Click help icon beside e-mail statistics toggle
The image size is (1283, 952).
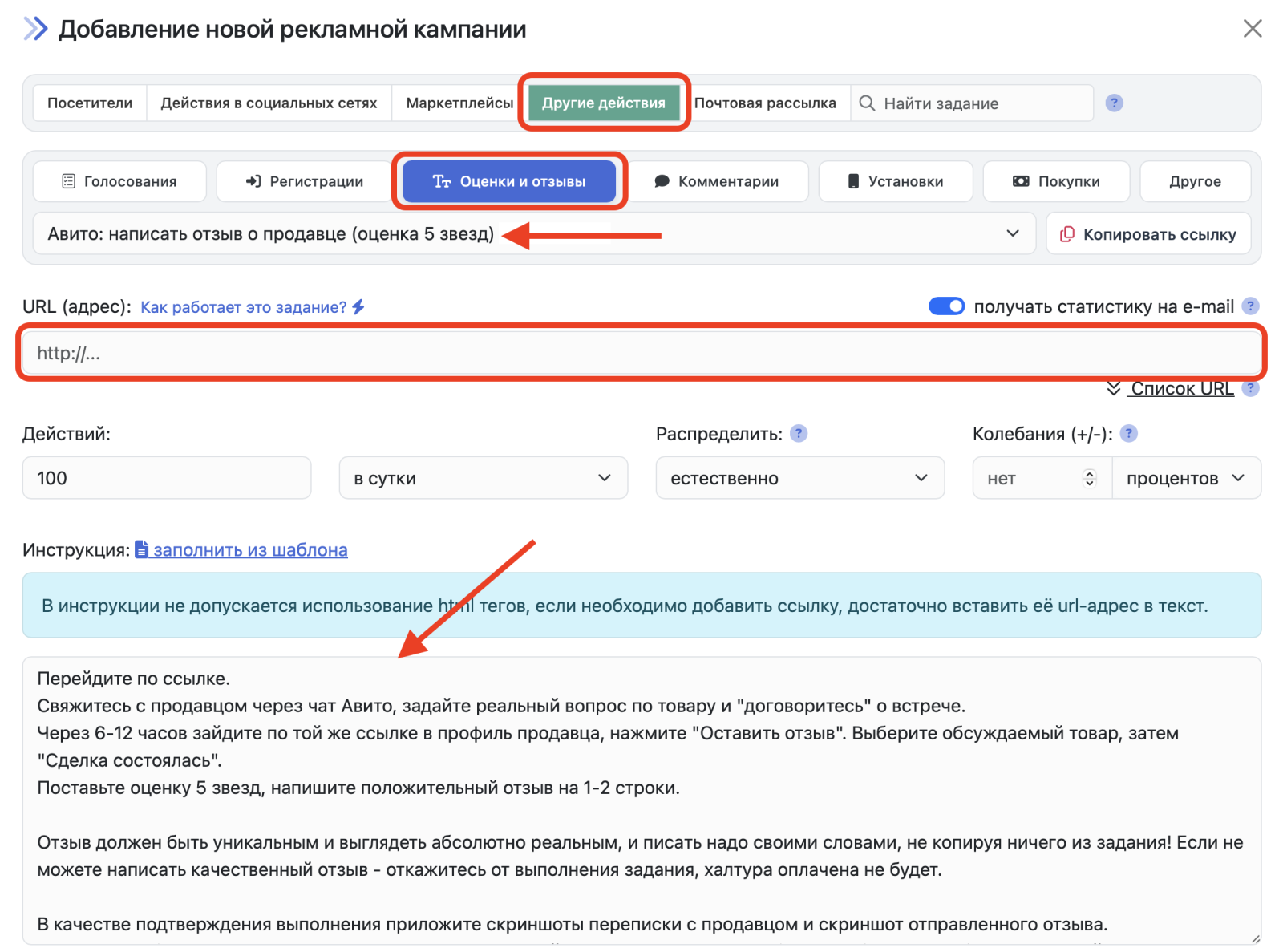pos(1249,306)
